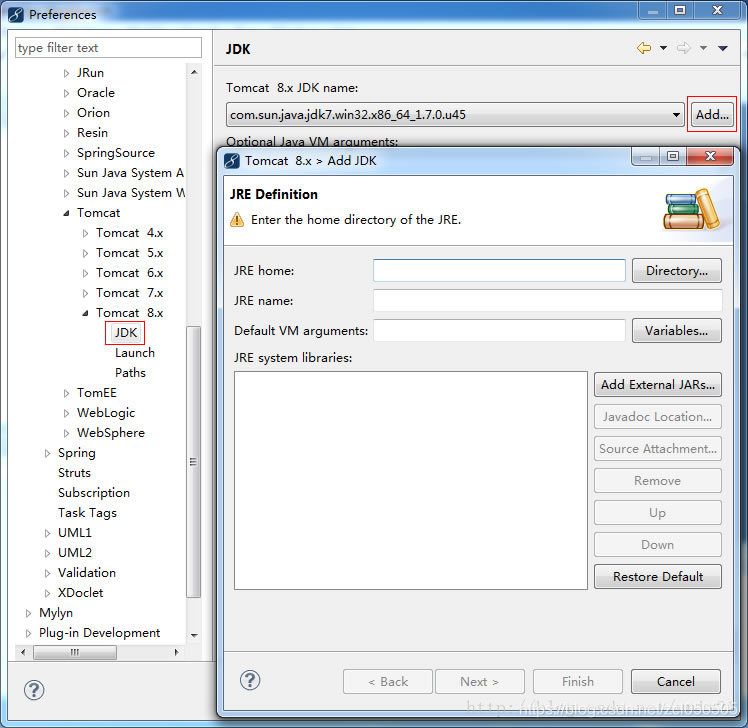Select the TomEE tree item
The height and width of the screenshot is (728, 748).
pyautogui.click(x=96, y=393)
